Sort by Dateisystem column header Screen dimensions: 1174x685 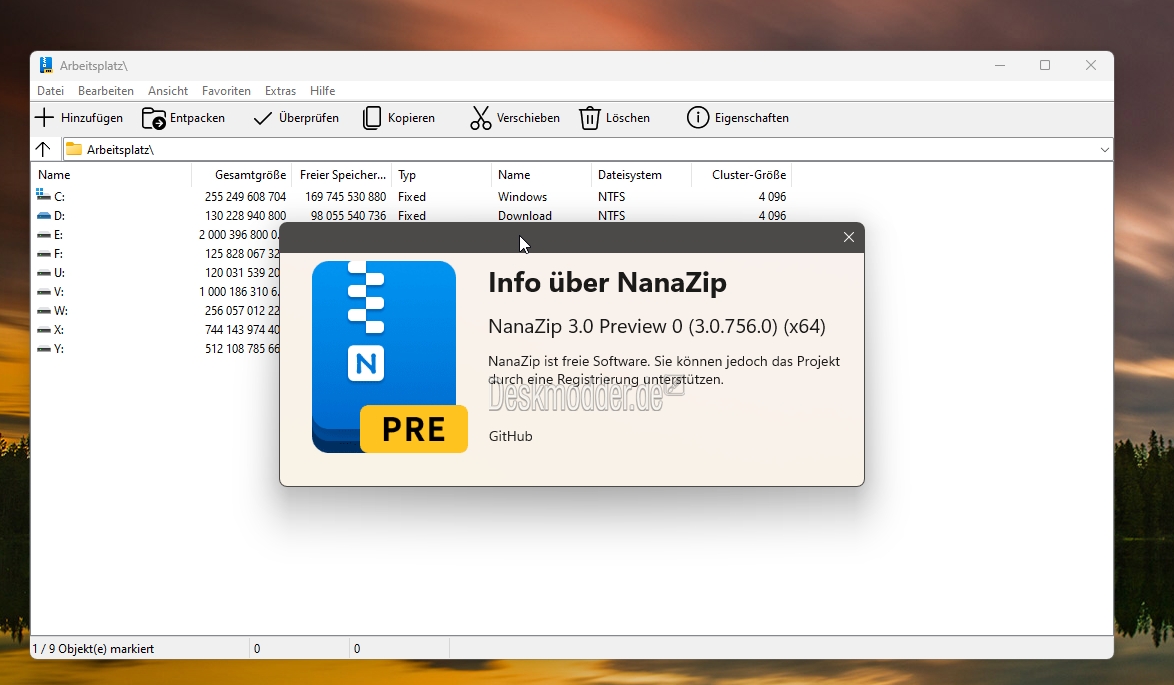(641, 174)
